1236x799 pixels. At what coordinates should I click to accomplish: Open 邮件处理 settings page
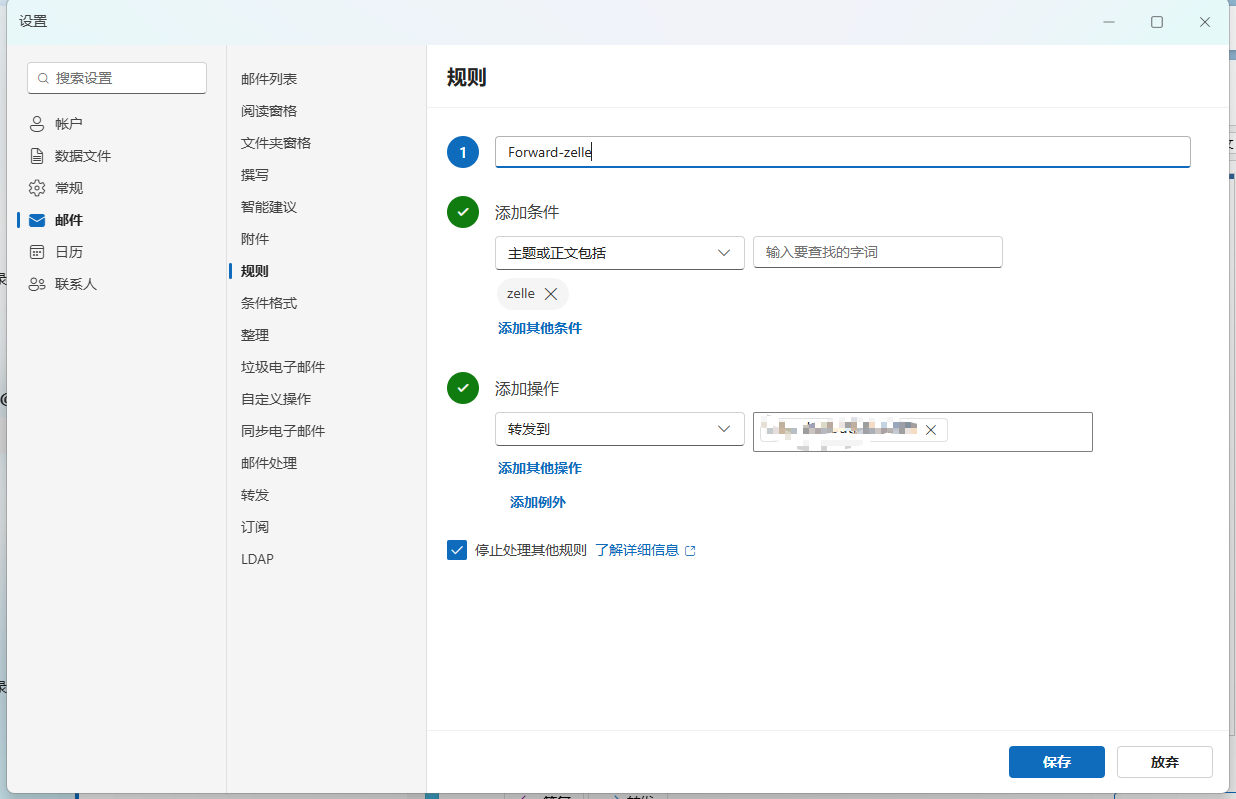click(x=269, y=463)
